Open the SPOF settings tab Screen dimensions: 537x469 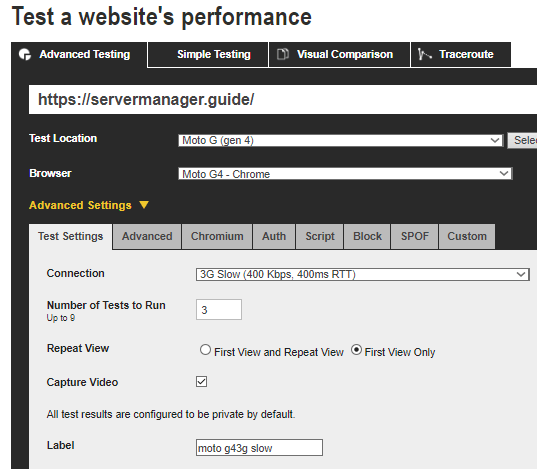pyautogui.click(x=414, y=236)
